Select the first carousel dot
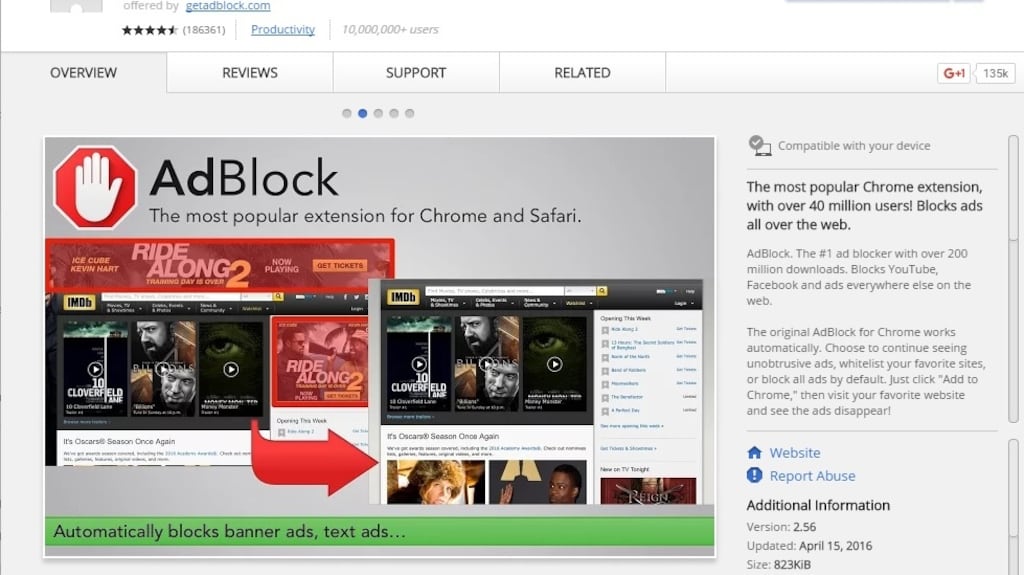 pyautogui.click(x=347, y=113)
